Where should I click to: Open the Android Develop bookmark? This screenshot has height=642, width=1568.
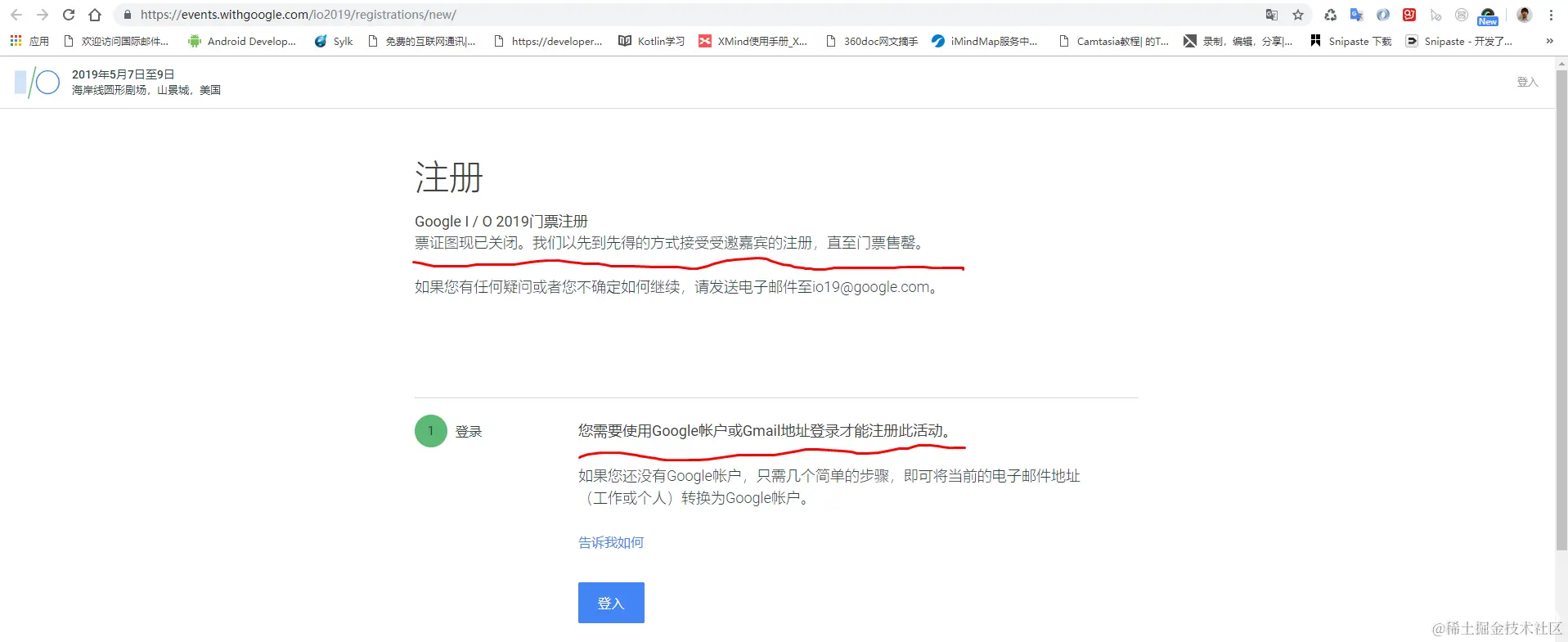click(242, 41)
